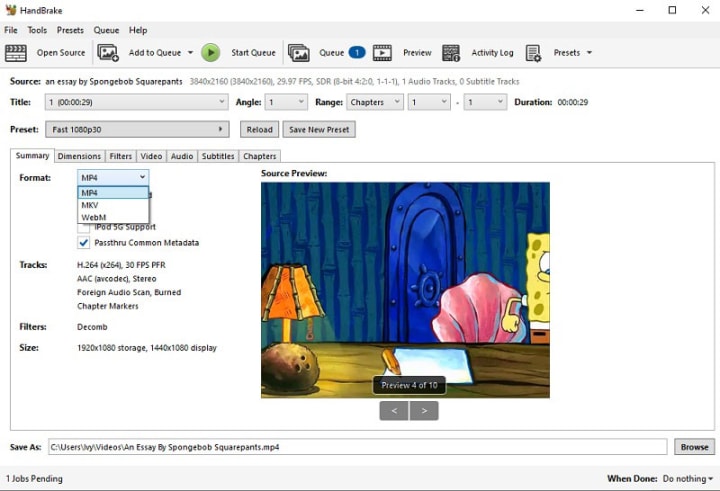Click the HandBrake app logo in title bar
Image resolution: width=720 pixels, height=491 pixels.
pos(11,10)
